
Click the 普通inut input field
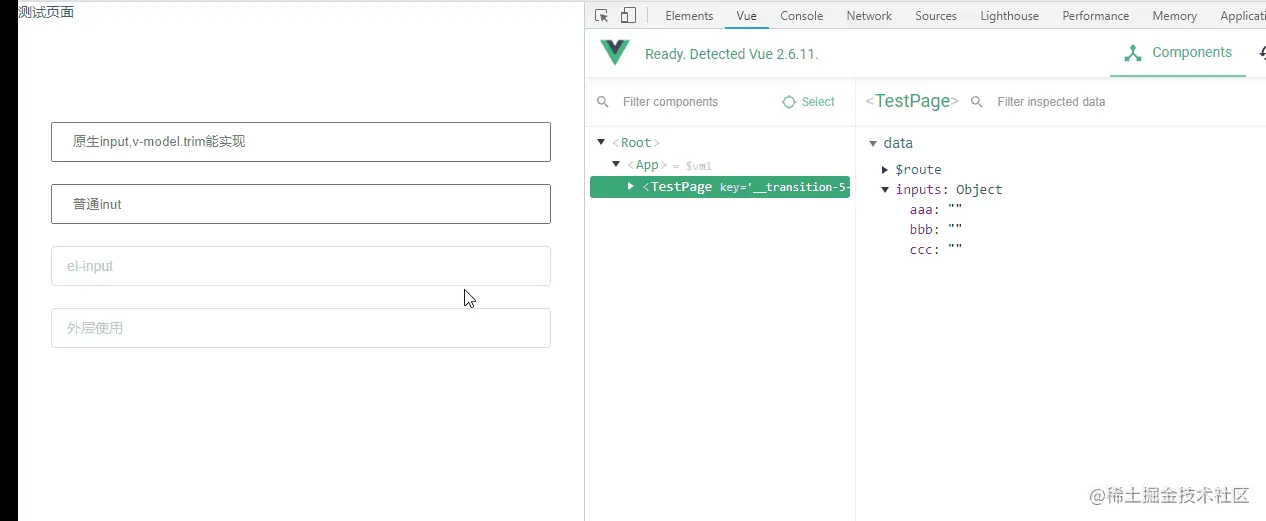tap(301, 204)
